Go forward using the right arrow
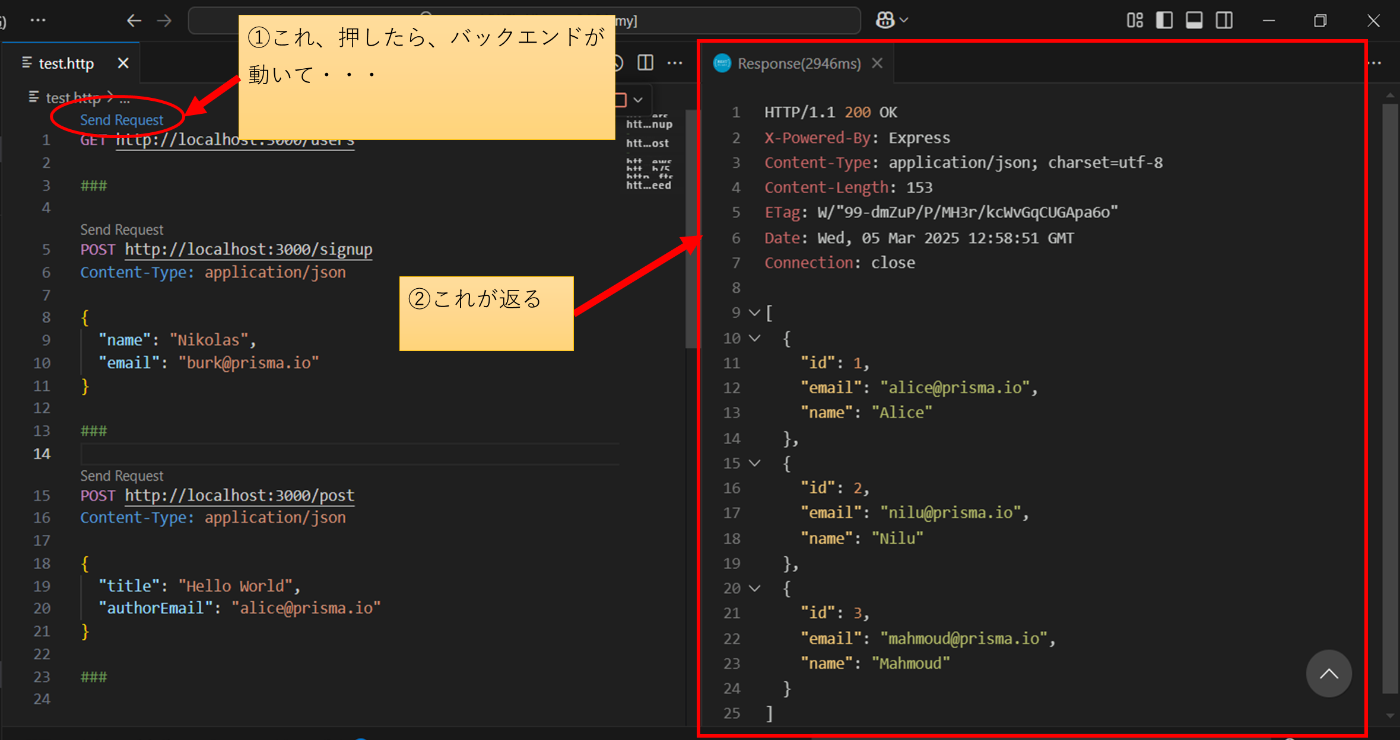The width and height of the screenshot is (1400, 740). click(165, 20)
